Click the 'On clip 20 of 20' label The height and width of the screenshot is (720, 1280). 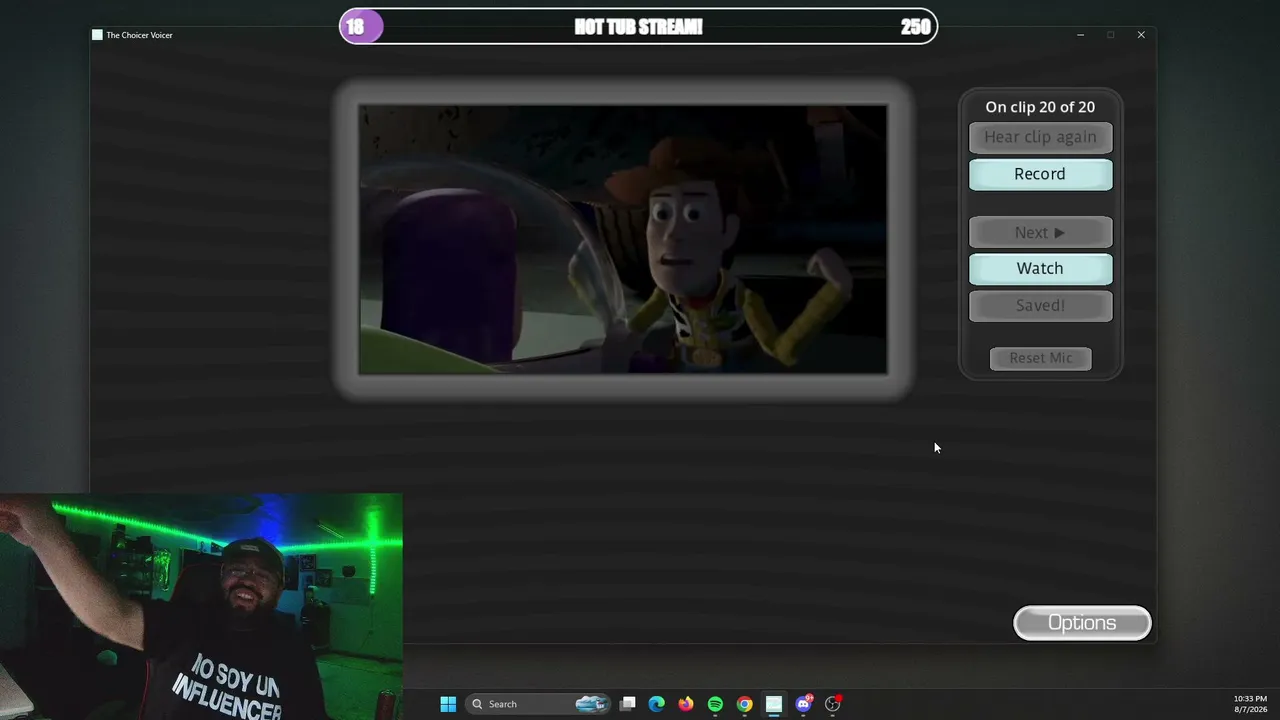(x=1040, y=107)
